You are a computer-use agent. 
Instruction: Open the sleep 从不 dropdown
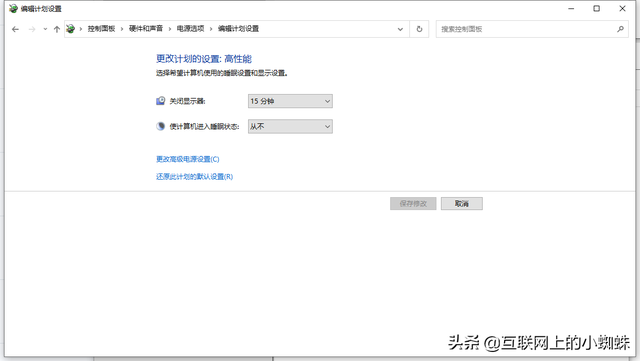coord(290,127)
